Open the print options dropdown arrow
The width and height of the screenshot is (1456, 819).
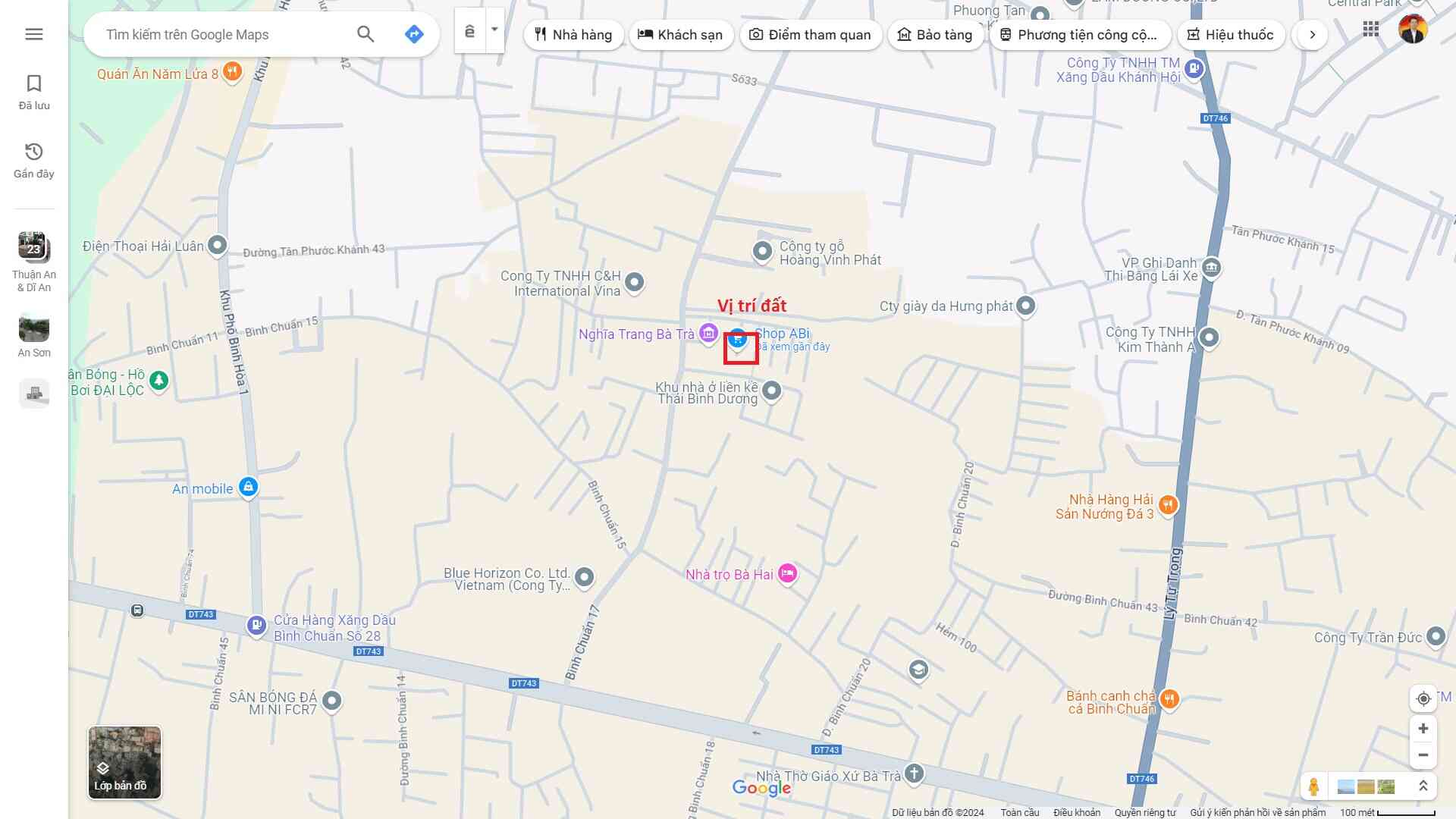494,30
